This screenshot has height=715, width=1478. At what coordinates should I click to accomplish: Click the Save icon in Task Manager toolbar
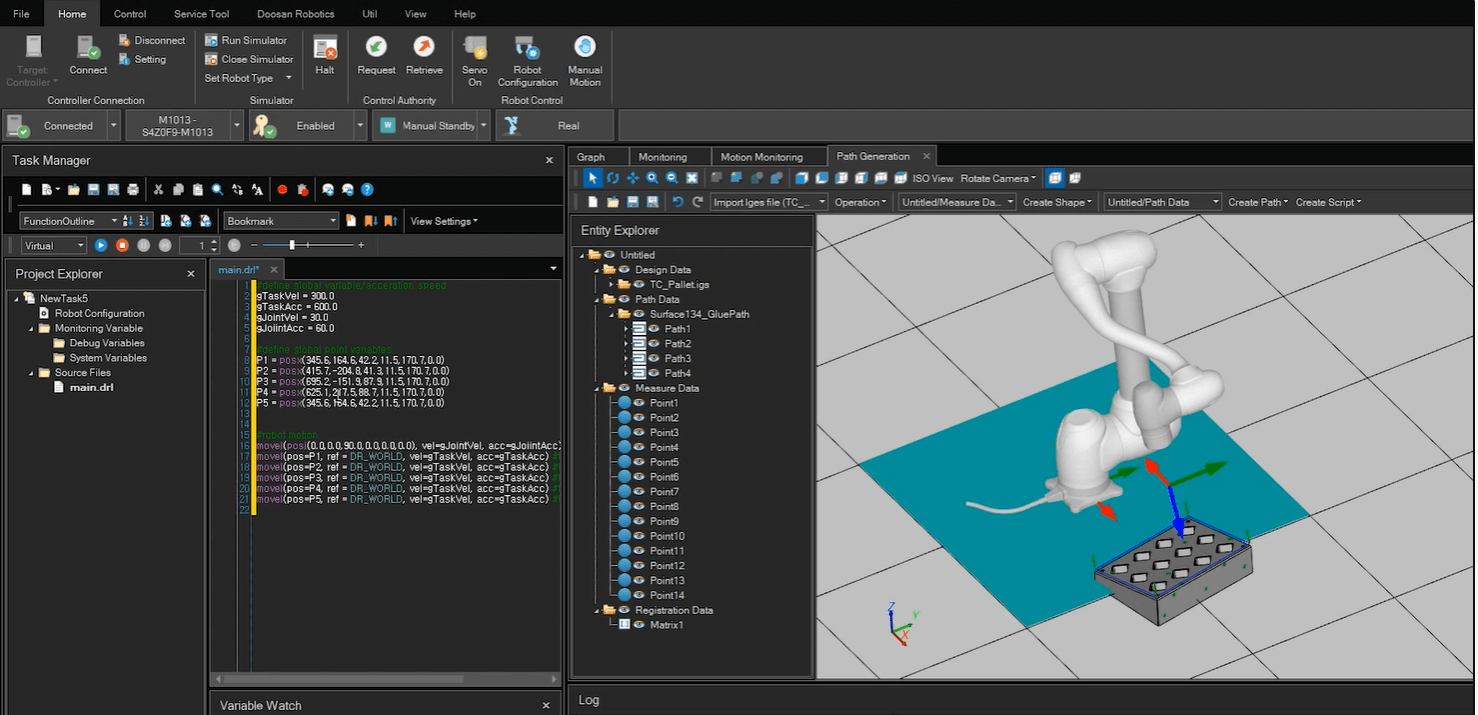coord(93,189)
